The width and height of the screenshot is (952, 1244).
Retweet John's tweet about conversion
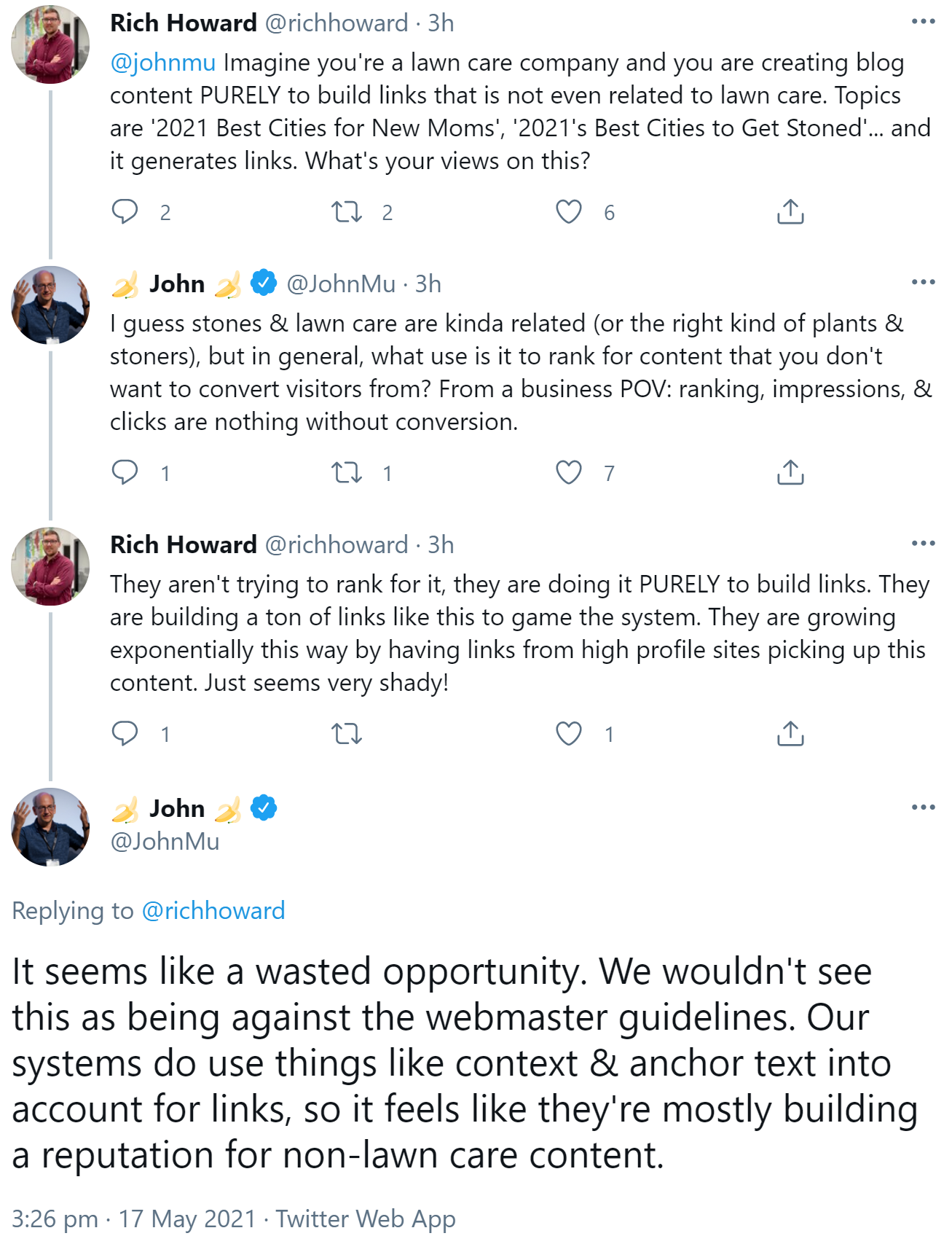(x=347, y=472)
